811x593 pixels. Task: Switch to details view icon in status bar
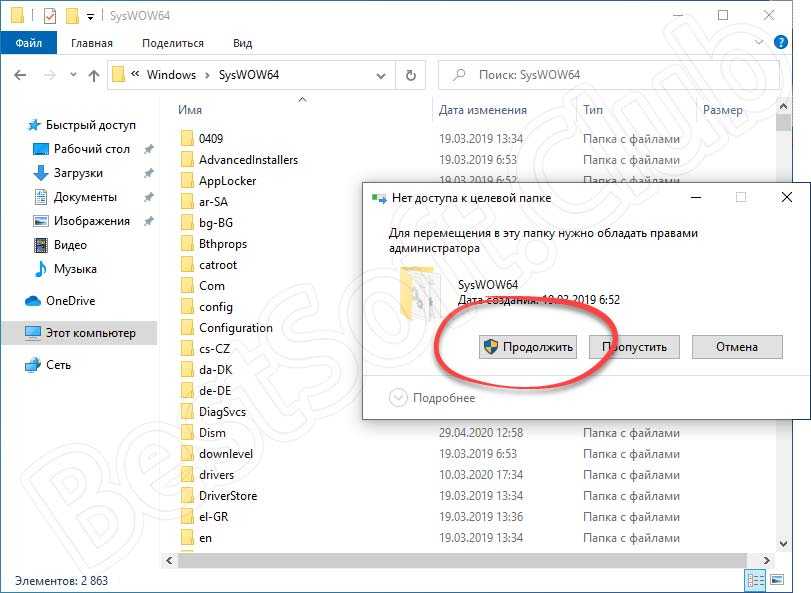(755, 580)
